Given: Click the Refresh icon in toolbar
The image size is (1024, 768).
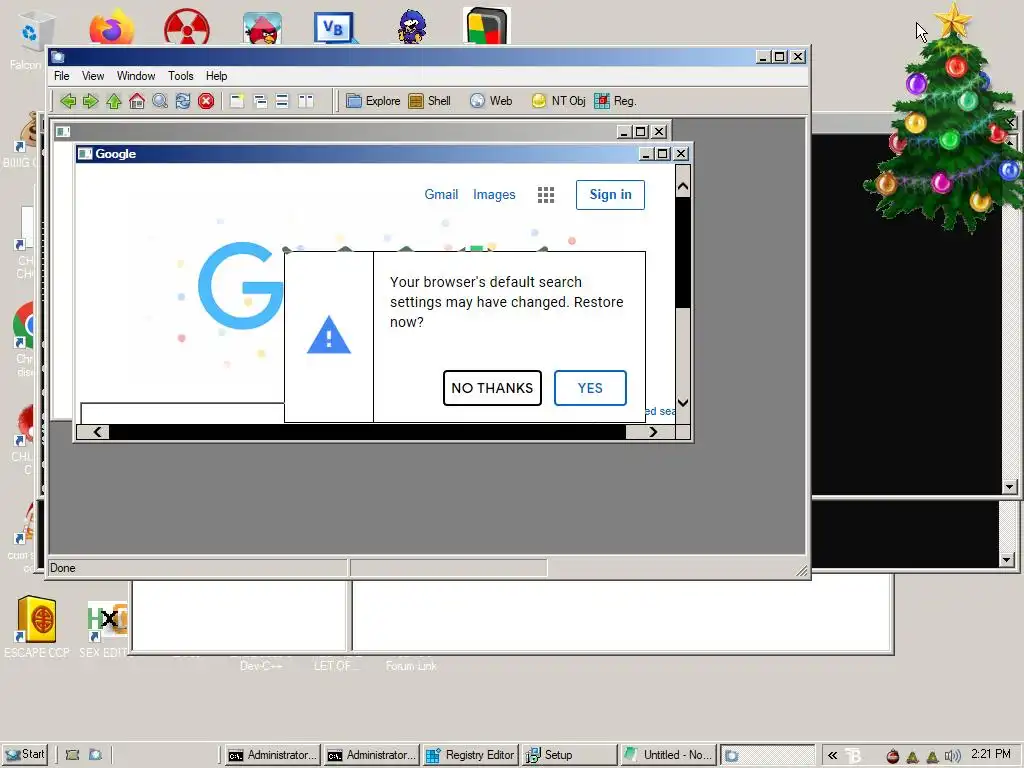Looking at the screenshot, I should point(183,101).
